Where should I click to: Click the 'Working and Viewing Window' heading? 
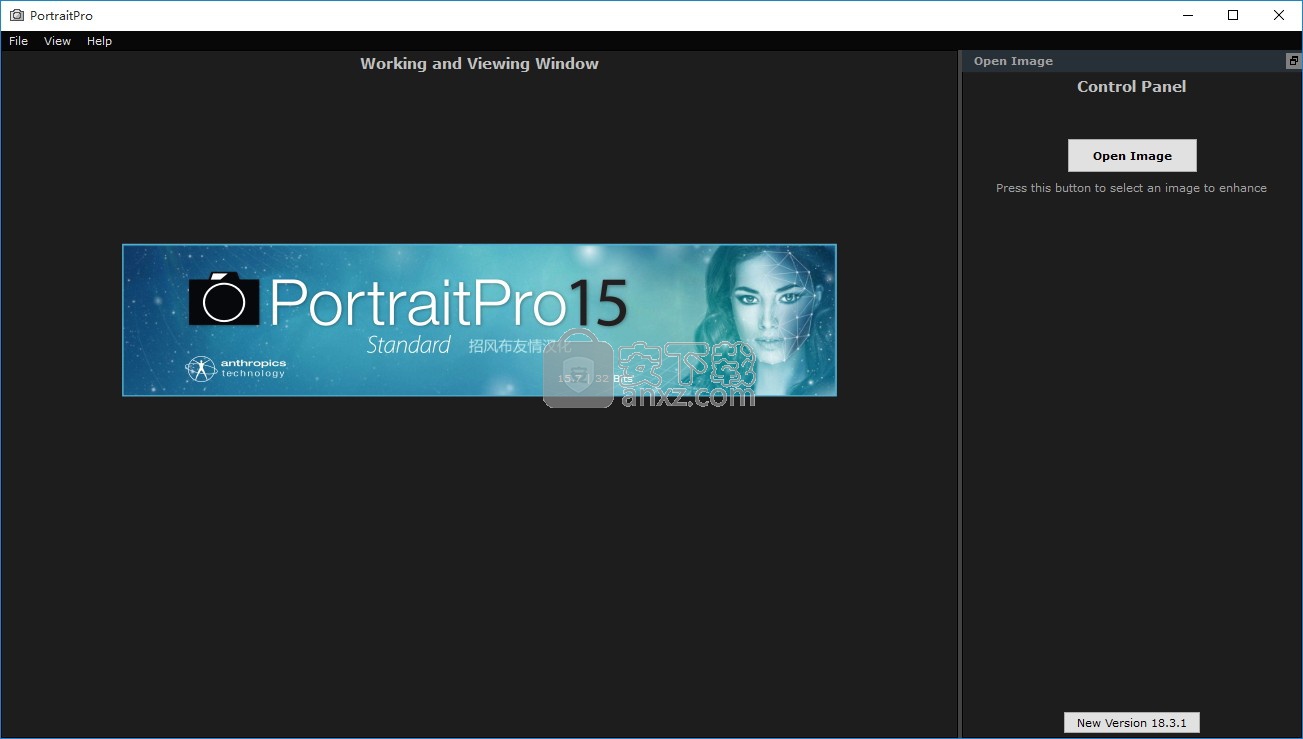(479, 64)
